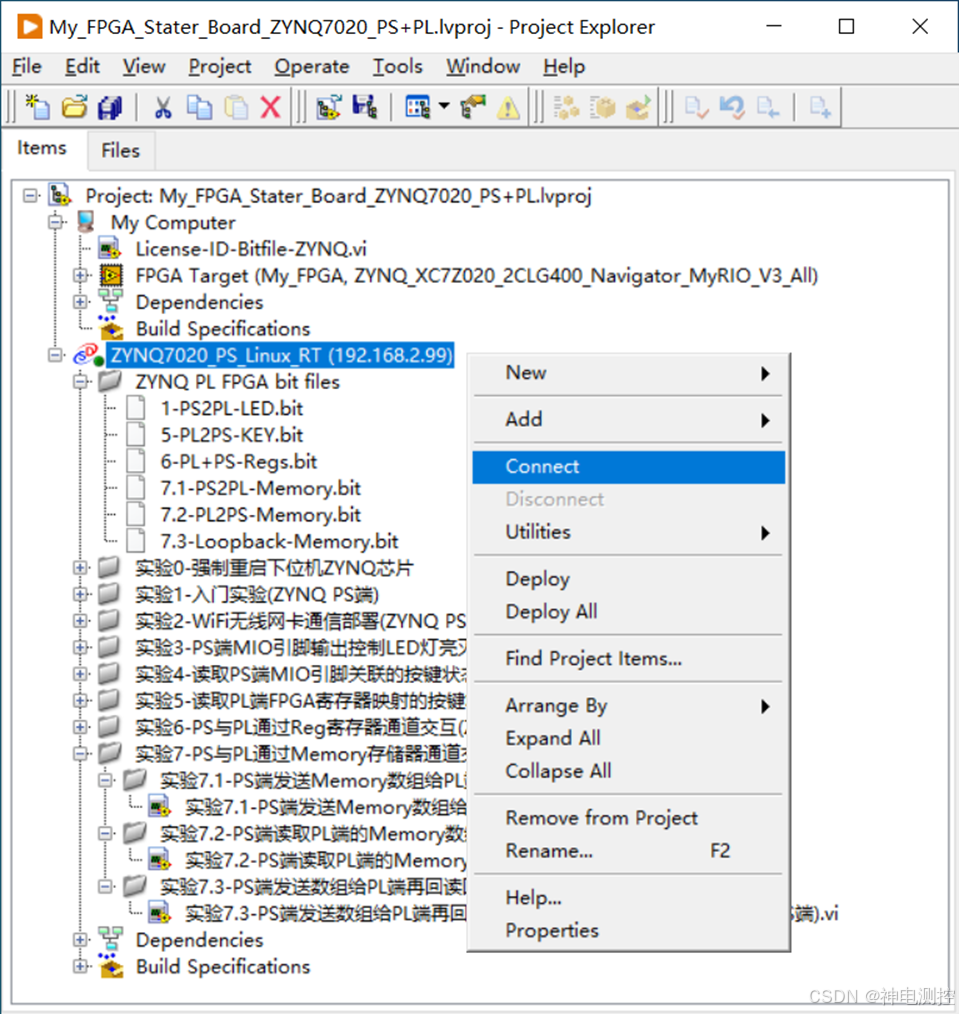Click the Save All toolbar icon

pyautogui.click(x=110, y=107)
